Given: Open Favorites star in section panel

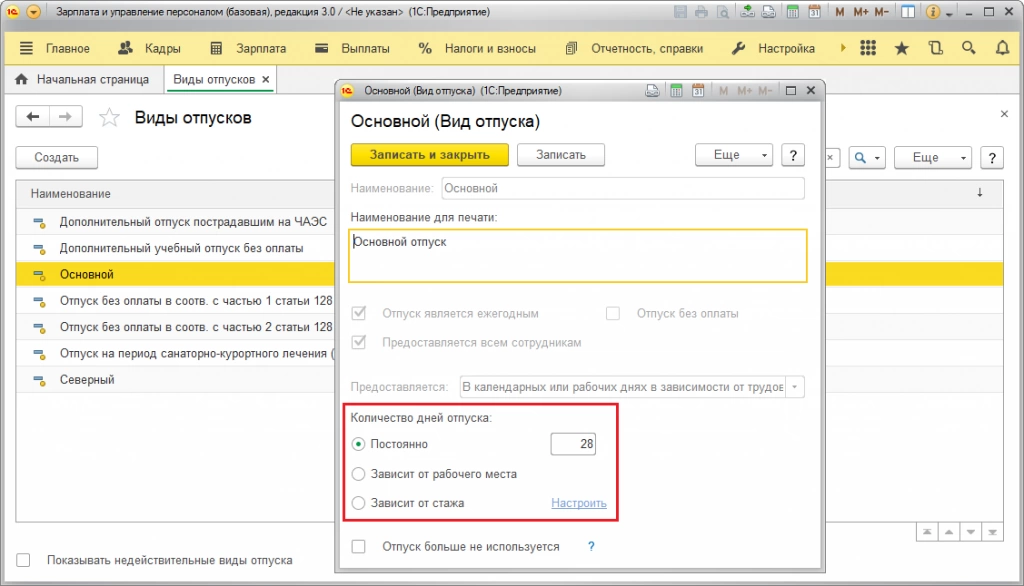Looking at the screenshot, I should (x=902, y=48).
